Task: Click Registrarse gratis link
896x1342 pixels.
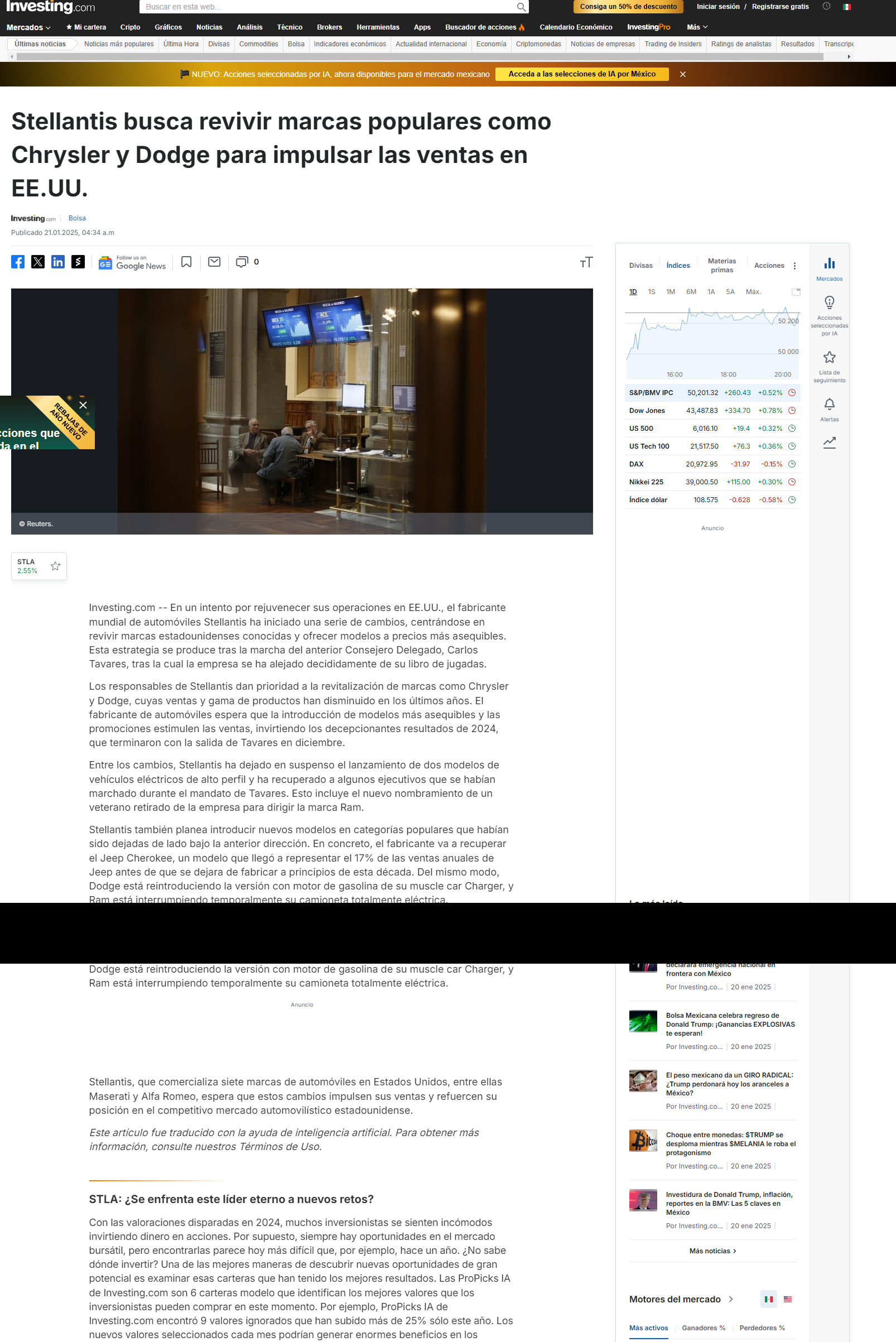Action: pos(780,7)
